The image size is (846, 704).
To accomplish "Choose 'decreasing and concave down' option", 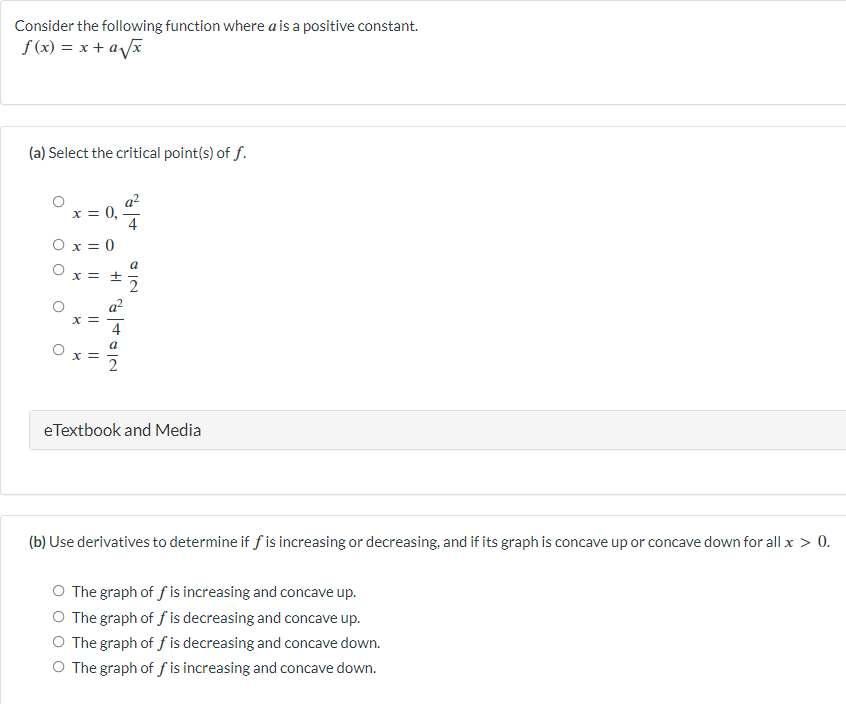I will coord(58,641).
